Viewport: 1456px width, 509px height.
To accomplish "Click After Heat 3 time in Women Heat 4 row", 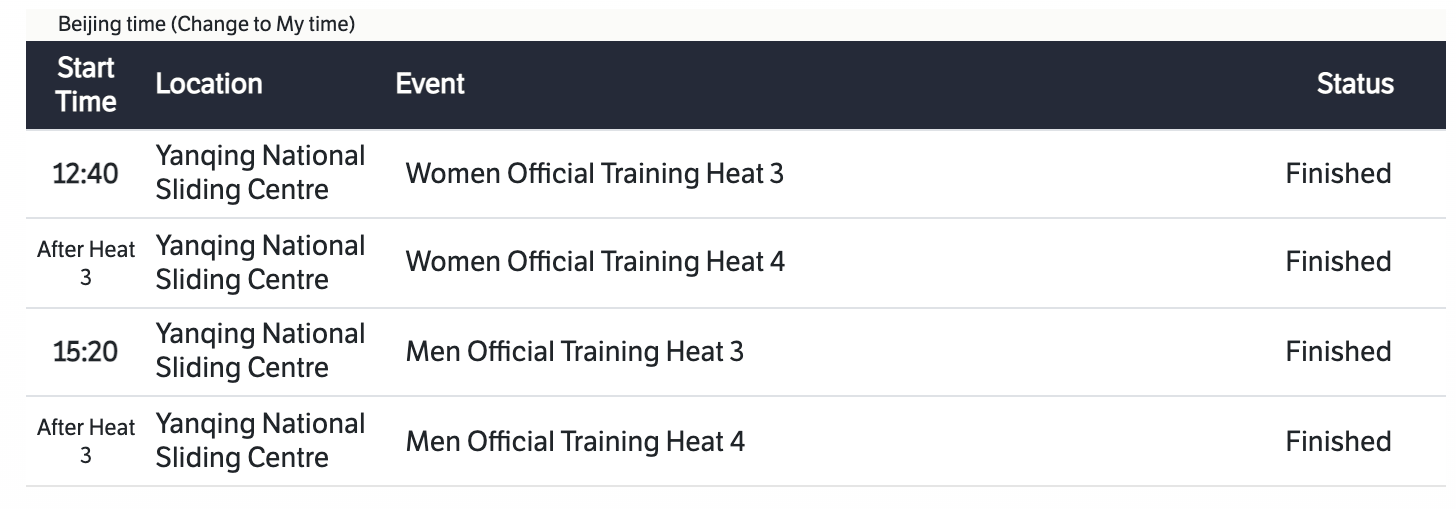I will [x=85, y=263].
